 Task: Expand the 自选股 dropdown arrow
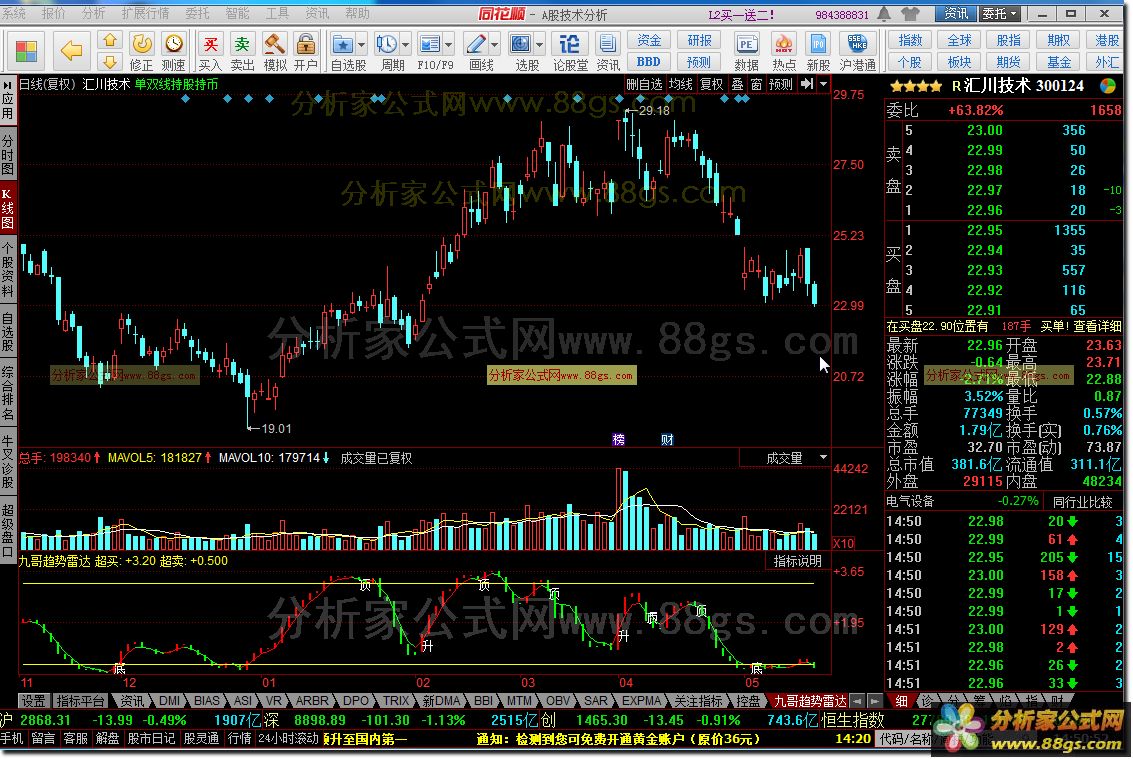tap(361, 45)
